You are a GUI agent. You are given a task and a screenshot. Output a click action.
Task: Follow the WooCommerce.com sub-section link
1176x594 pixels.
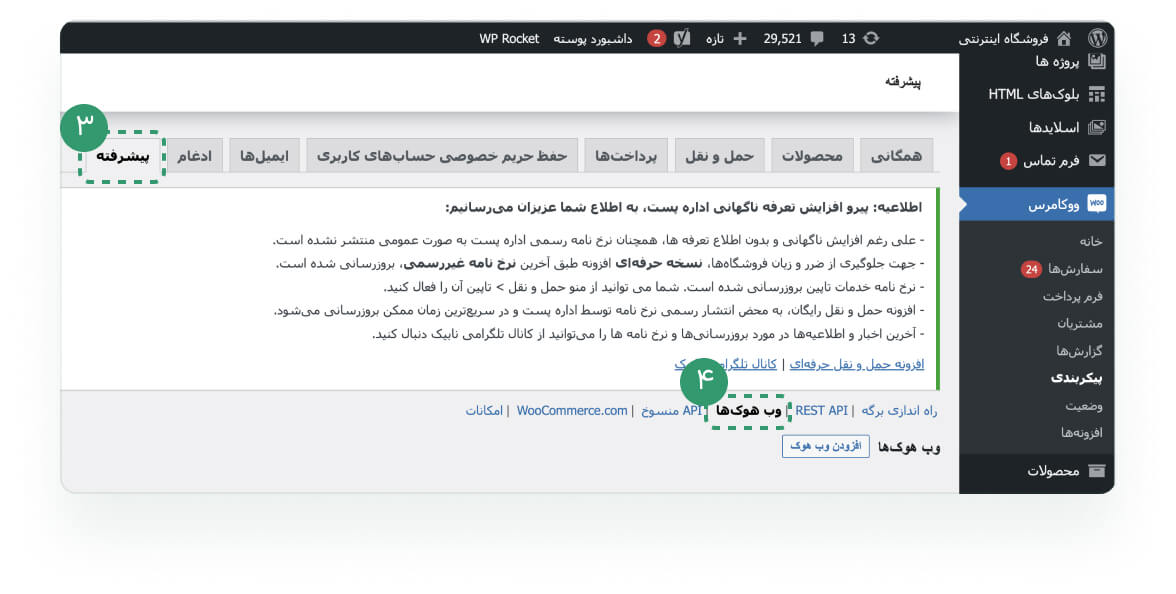pyautogui.click(x=572, y=411)
